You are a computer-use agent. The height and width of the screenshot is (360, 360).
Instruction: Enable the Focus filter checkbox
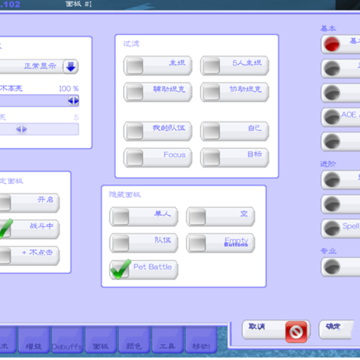coord(134,158)
